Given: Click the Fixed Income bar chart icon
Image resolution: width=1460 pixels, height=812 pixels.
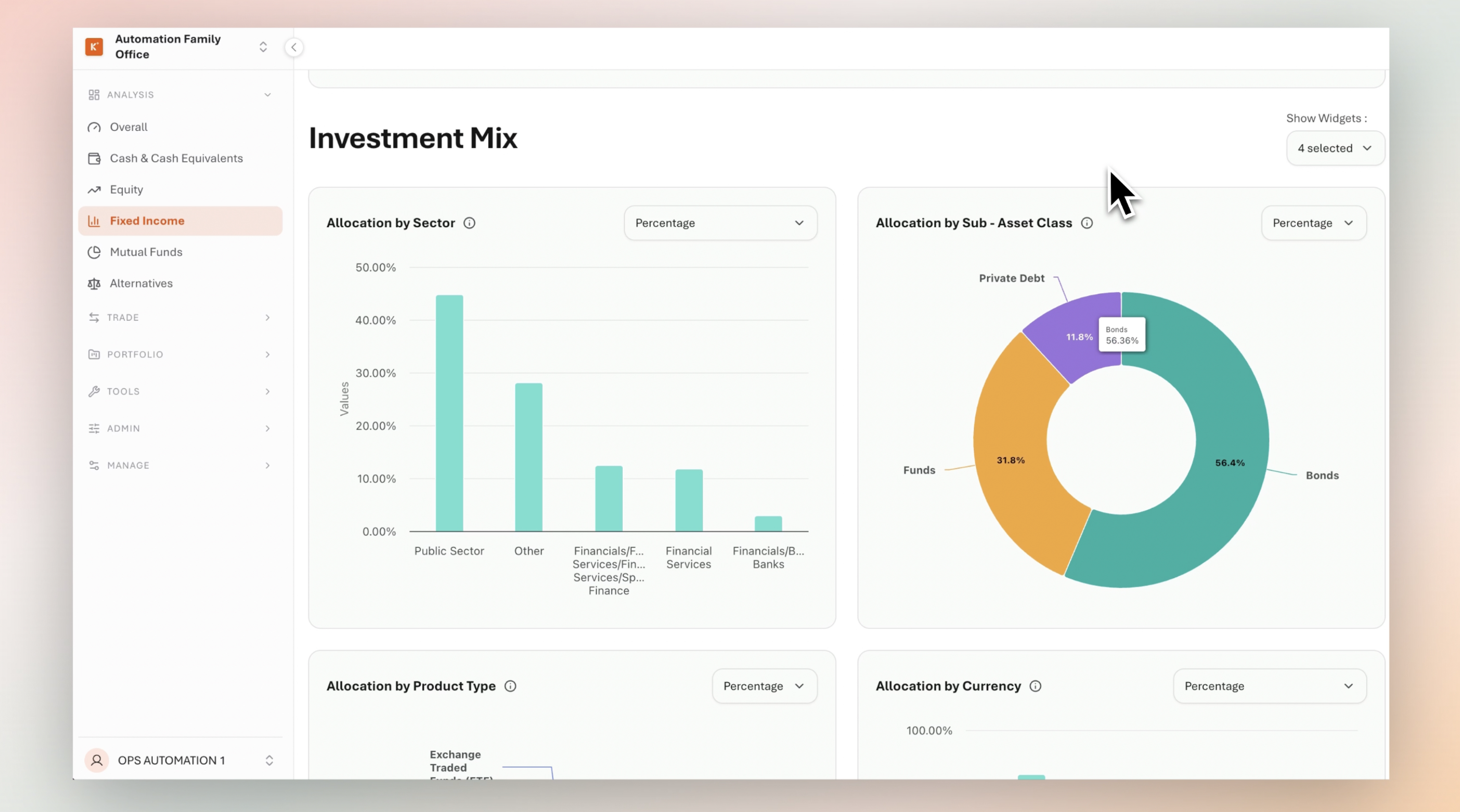Looking at the screenshot, I should [94, 221].
